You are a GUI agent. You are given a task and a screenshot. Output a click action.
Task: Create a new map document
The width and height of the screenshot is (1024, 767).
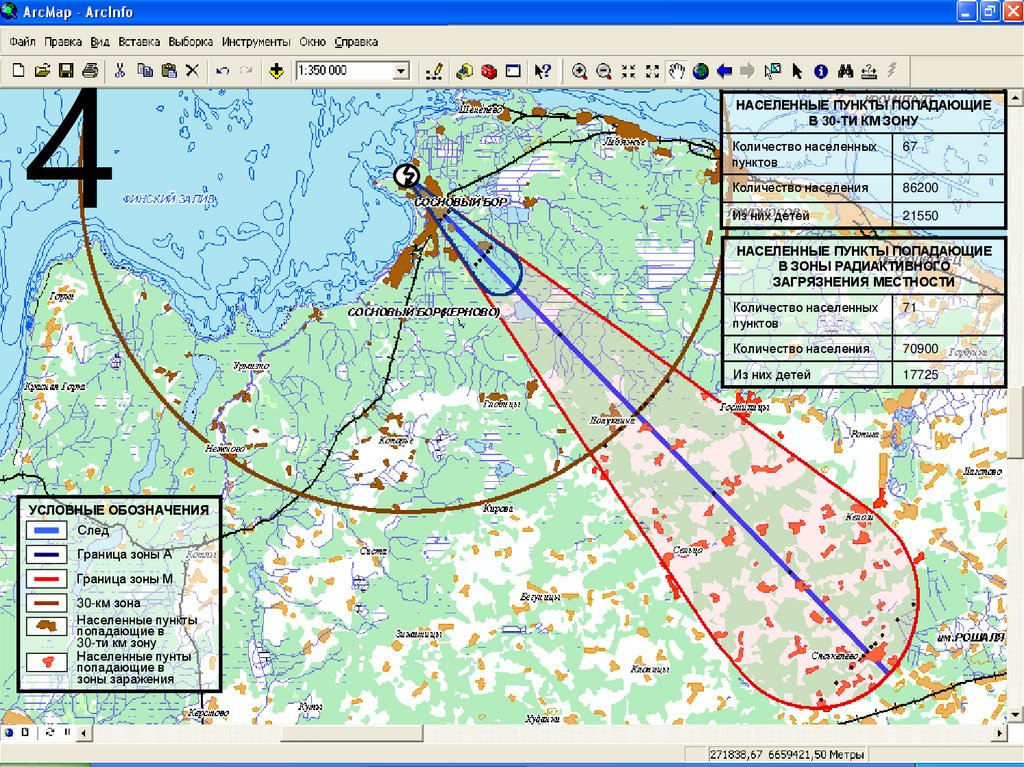point(18,71)
